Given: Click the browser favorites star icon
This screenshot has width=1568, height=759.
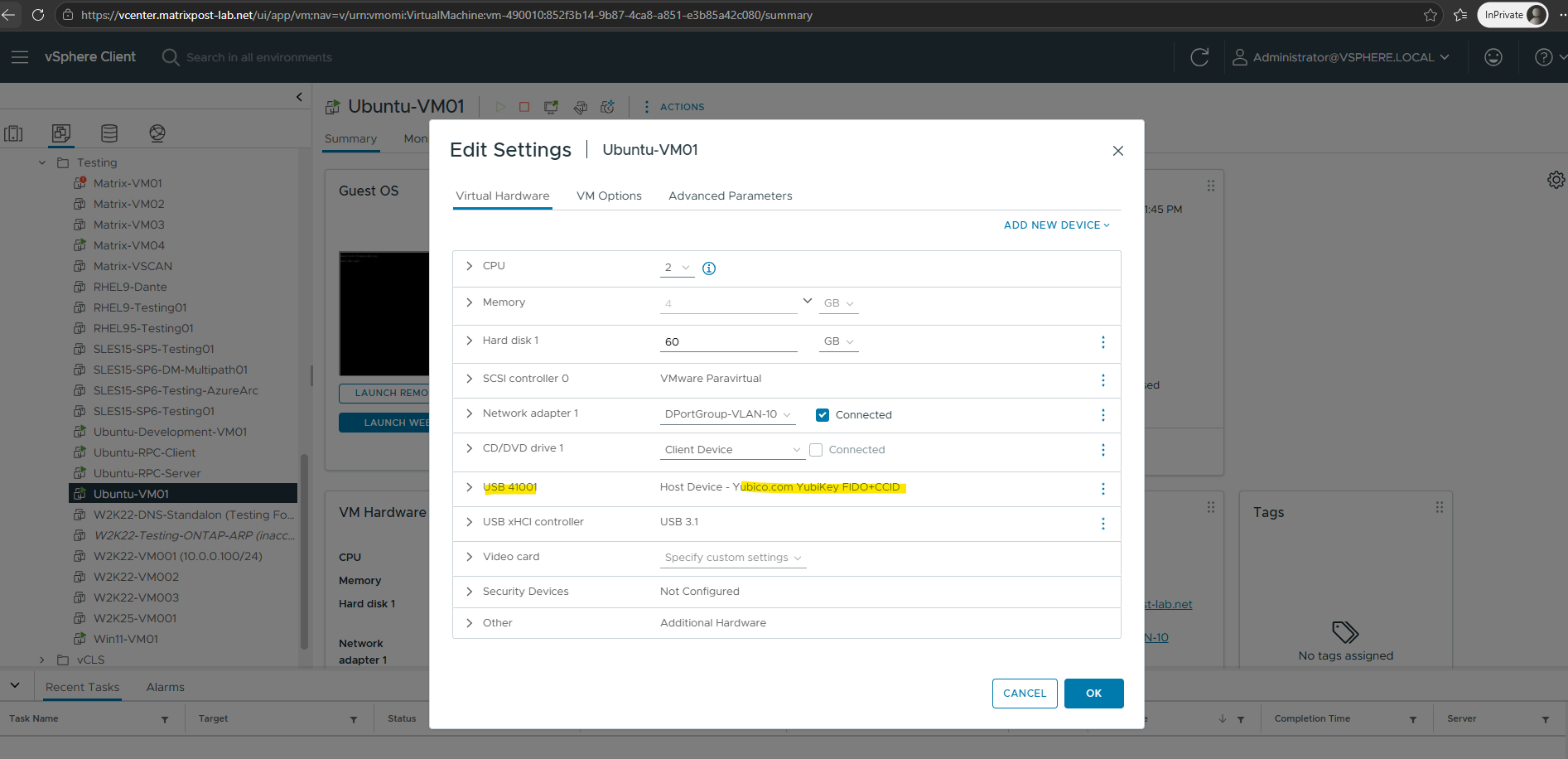Looking at the screenshot, I should coord(1430,15).
